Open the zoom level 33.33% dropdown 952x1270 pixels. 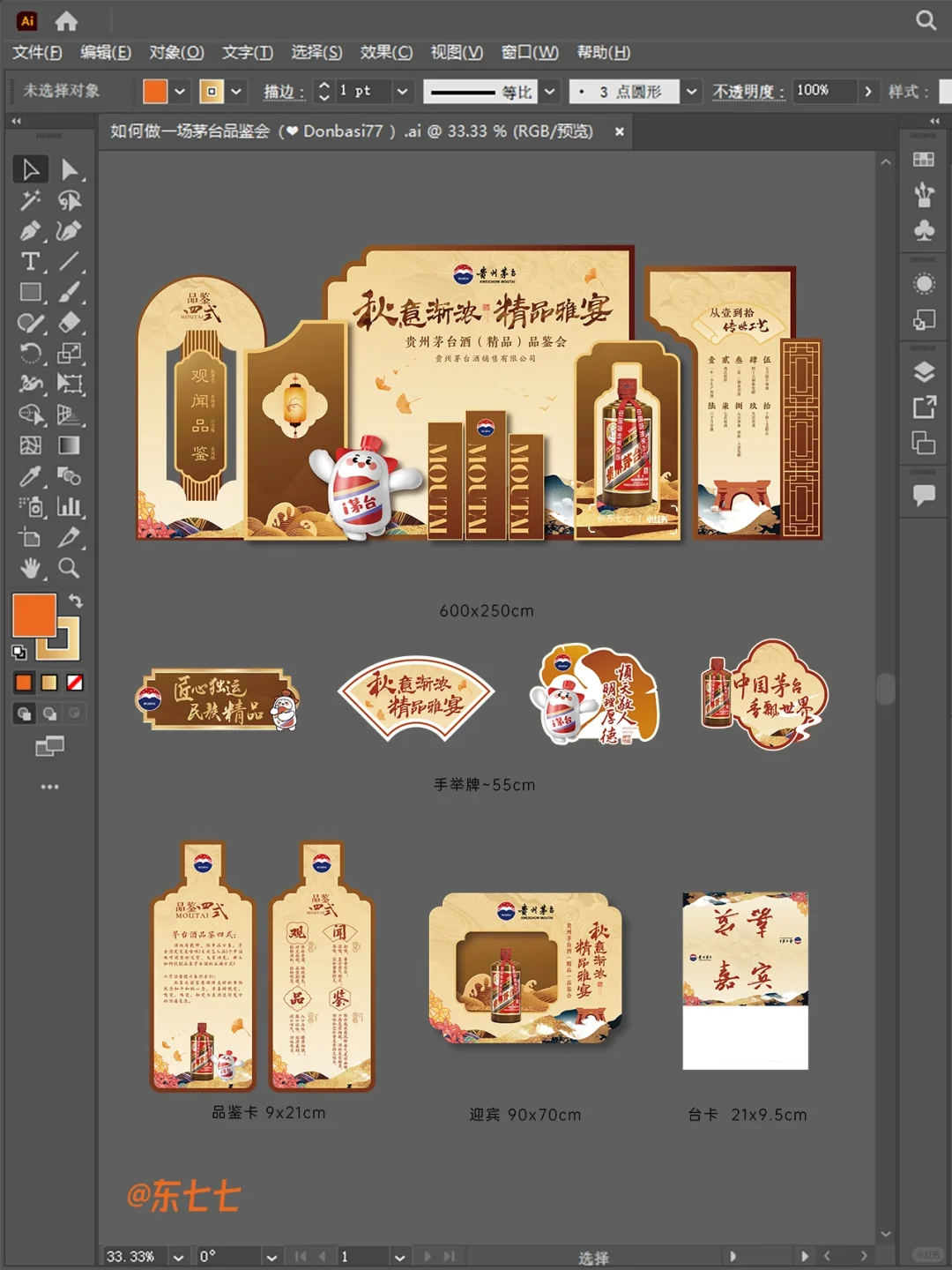[179, 1257]
